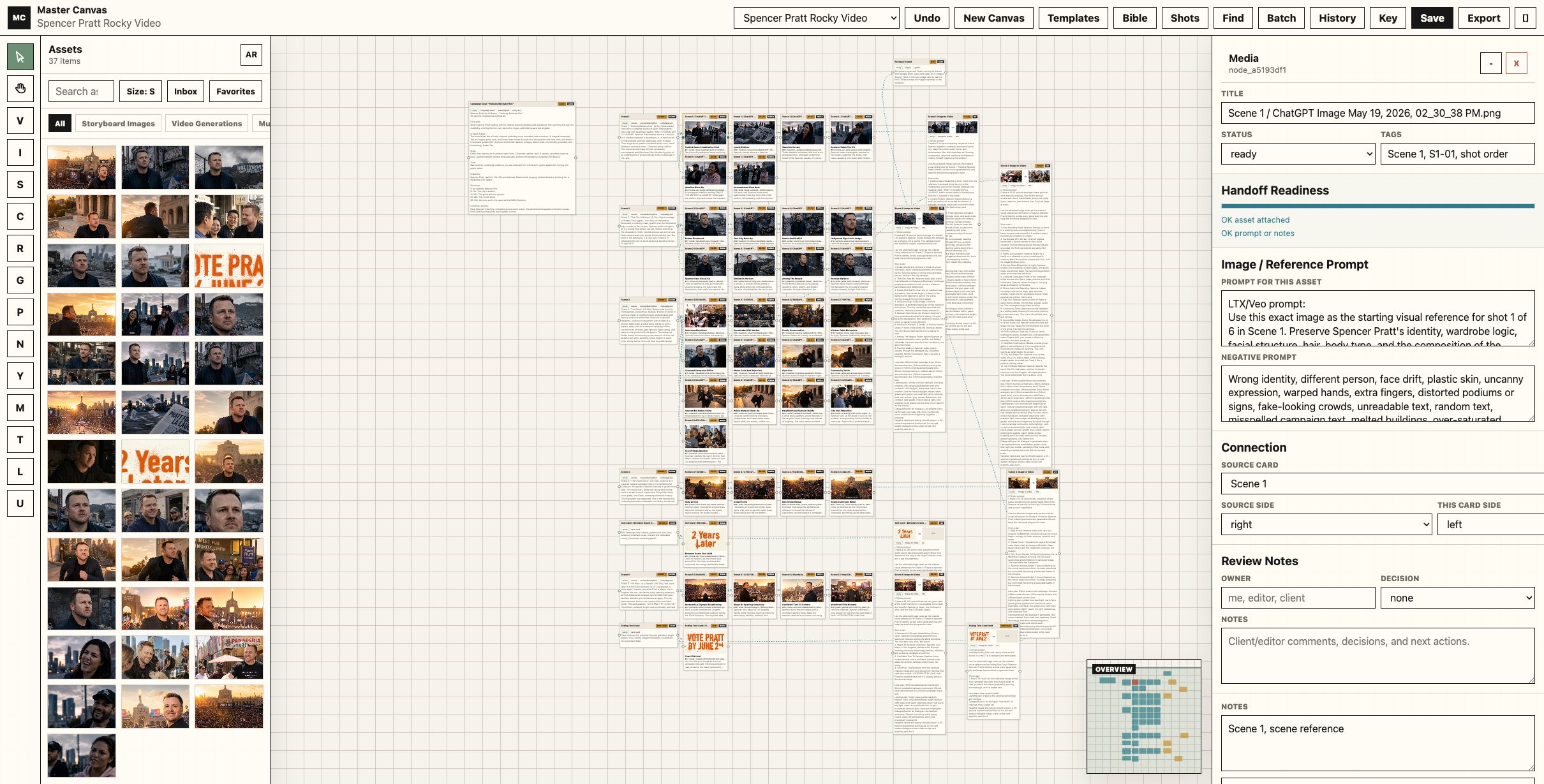Collapse the Media panel with dash button
1544x784 pixels.
coord(1490,63)
